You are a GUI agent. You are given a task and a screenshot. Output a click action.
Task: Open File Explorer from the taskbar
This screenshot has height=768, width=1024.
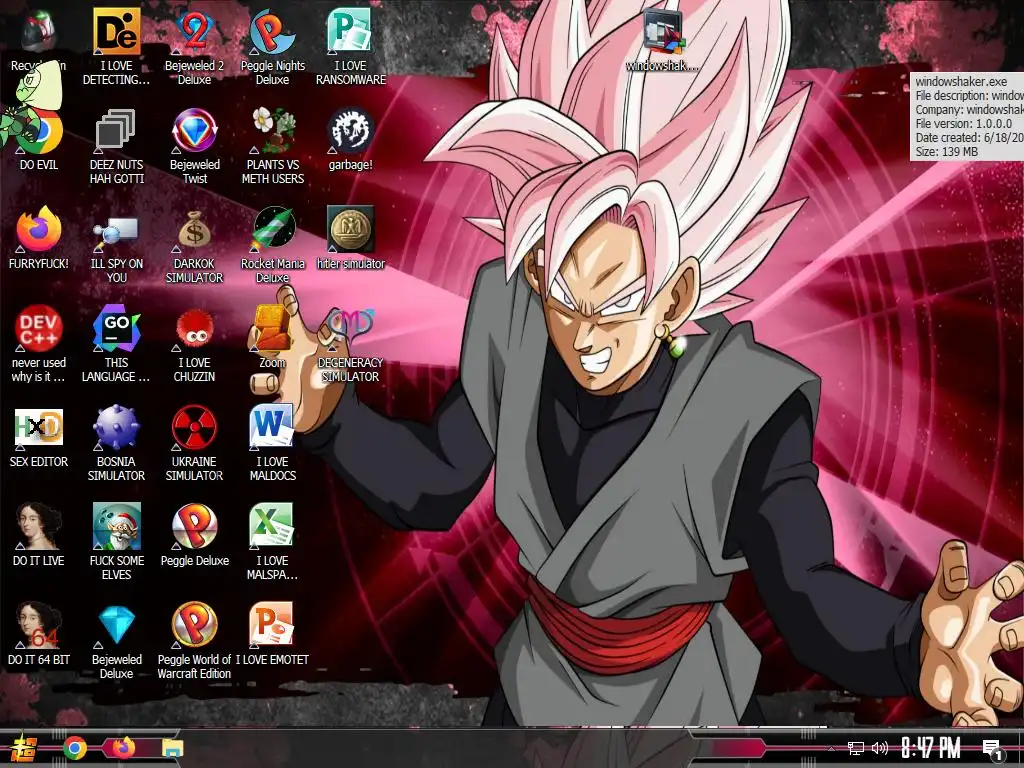[x=172, y=748]
